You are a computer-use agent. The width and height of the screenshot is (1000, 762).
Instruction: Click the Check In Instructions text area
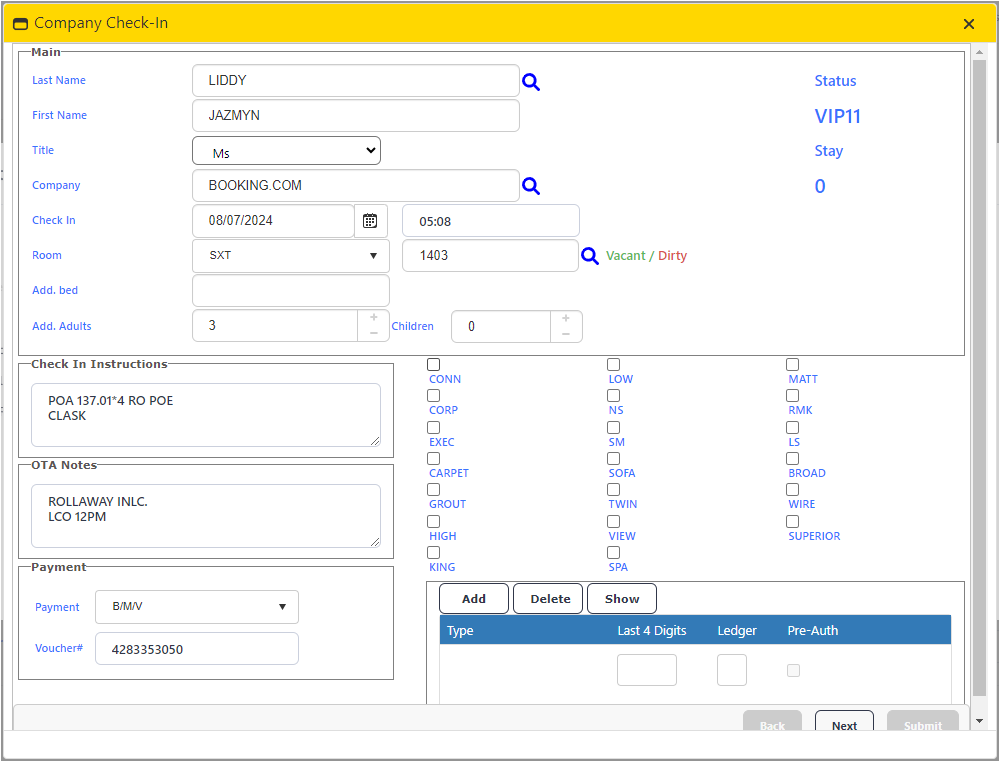click(206, 415)
